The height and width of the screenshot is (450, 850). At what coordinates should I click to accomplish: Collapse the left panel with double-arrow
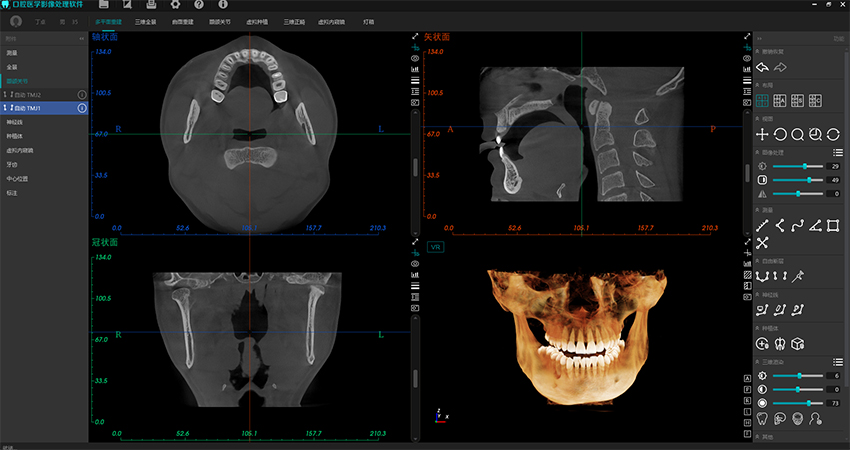point(81,38)
